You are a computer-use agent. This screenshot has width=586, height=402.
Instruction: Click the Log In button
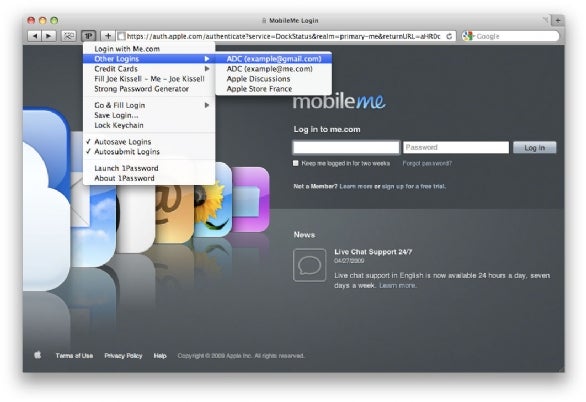pyautogui.click(x=534, y=148)
